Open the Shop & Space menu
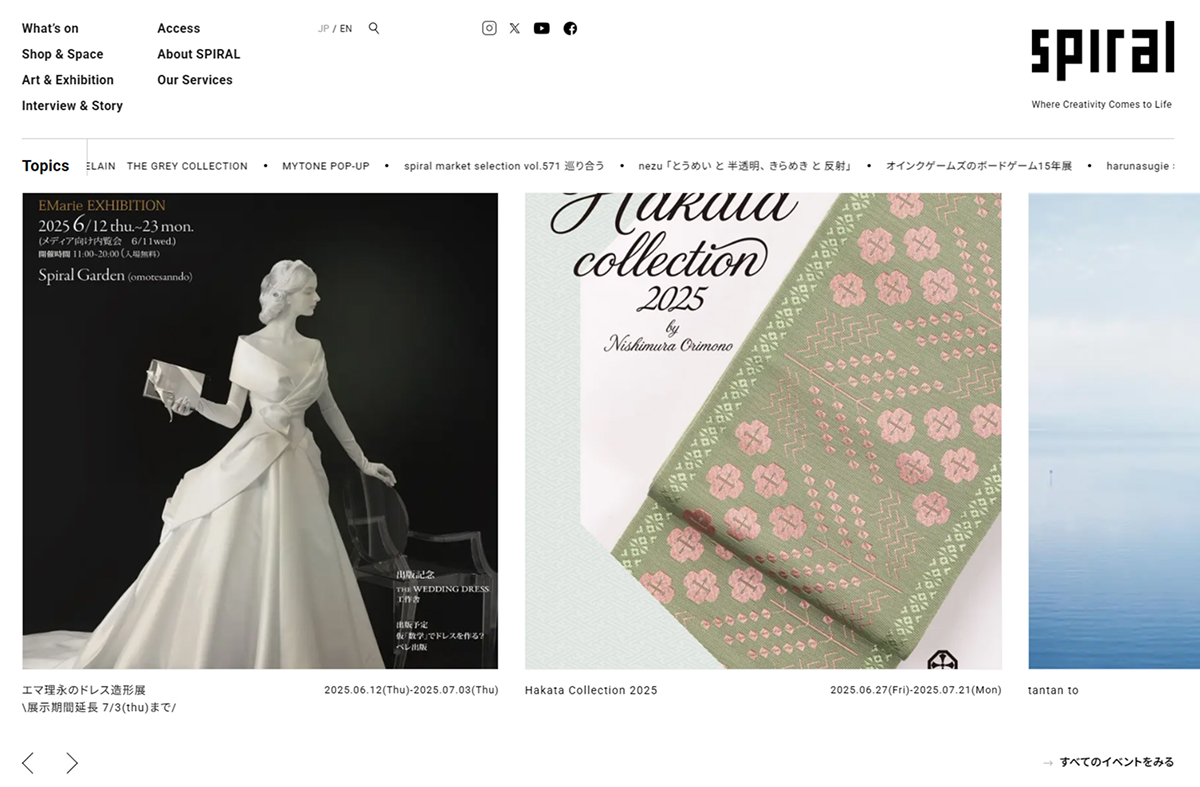This screenshot has height=787, width=1200. (x=62, y=54)
